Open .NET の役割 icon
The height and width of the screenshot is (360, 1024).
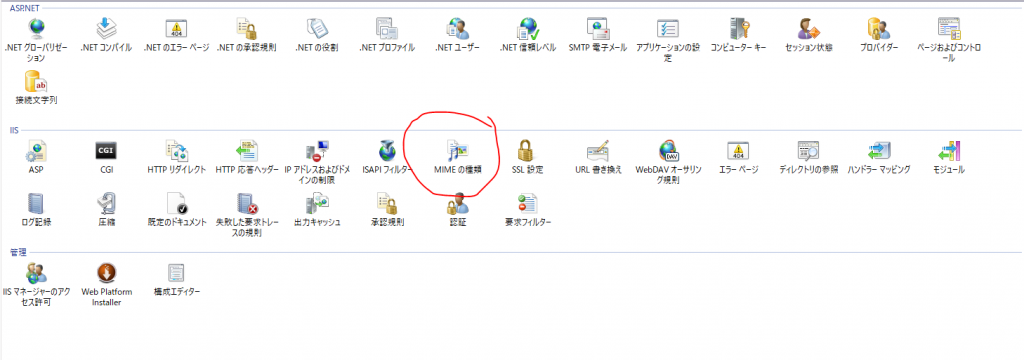[x=316, y=28]
